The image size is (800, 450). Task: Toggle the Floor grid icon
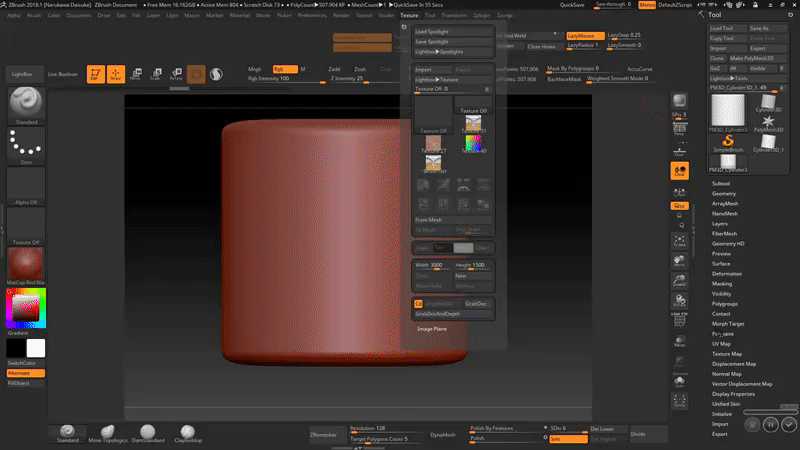(x=679, y=151)
